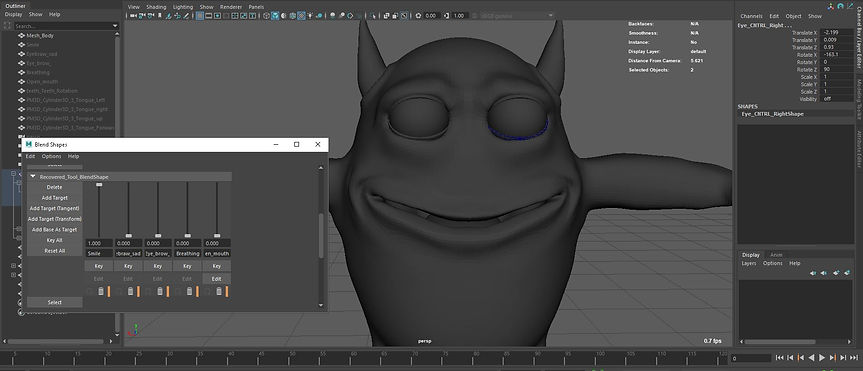Open the Outliner search filter dropdown arrow
Image resolution: width=863 pixels, height=371 pixels.
pyautogui.click(x=115, y=26)
